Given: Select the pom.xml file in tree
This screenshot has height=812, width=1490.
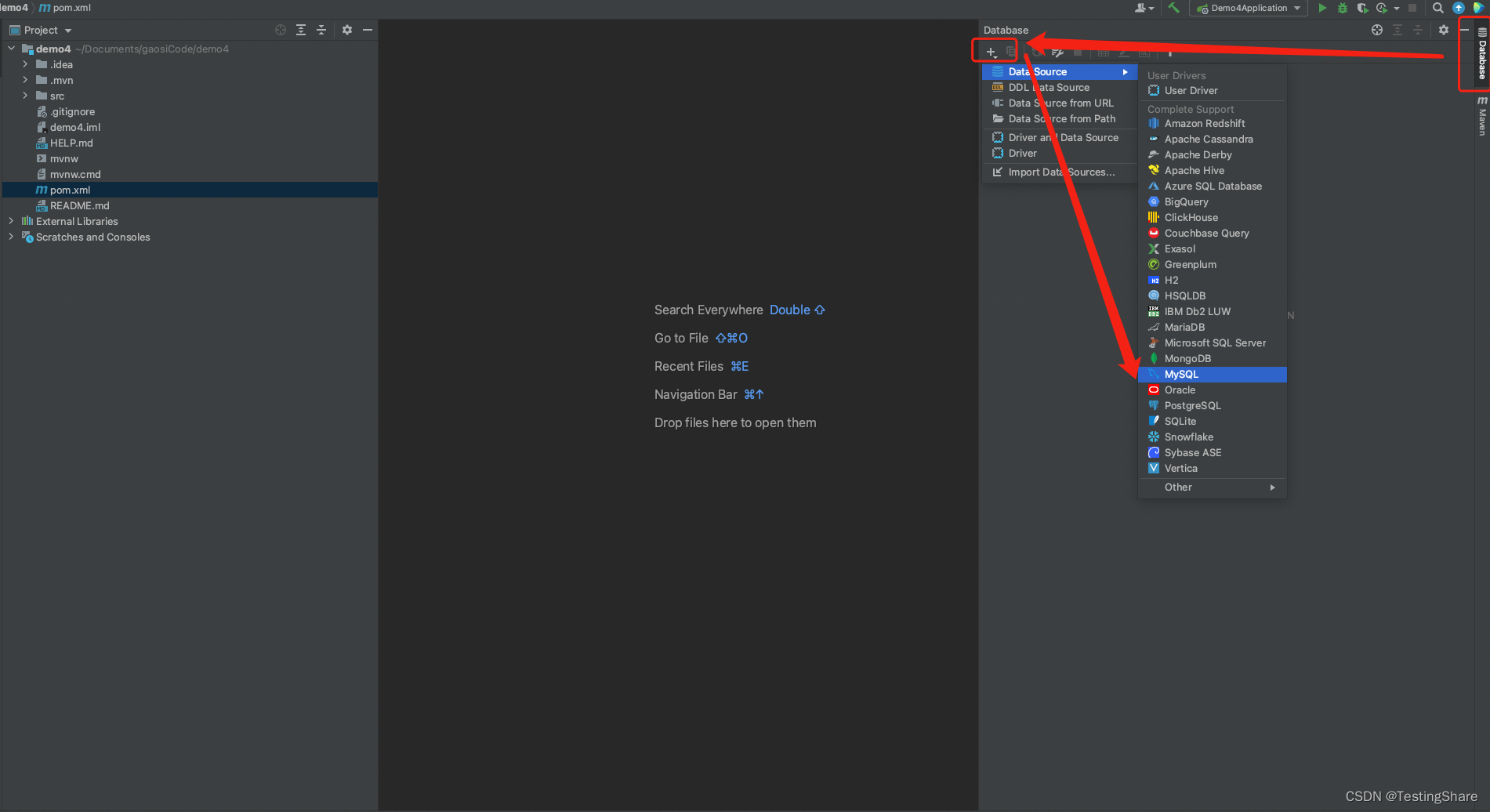Looking at the screenshot, I should coord(190,190).
